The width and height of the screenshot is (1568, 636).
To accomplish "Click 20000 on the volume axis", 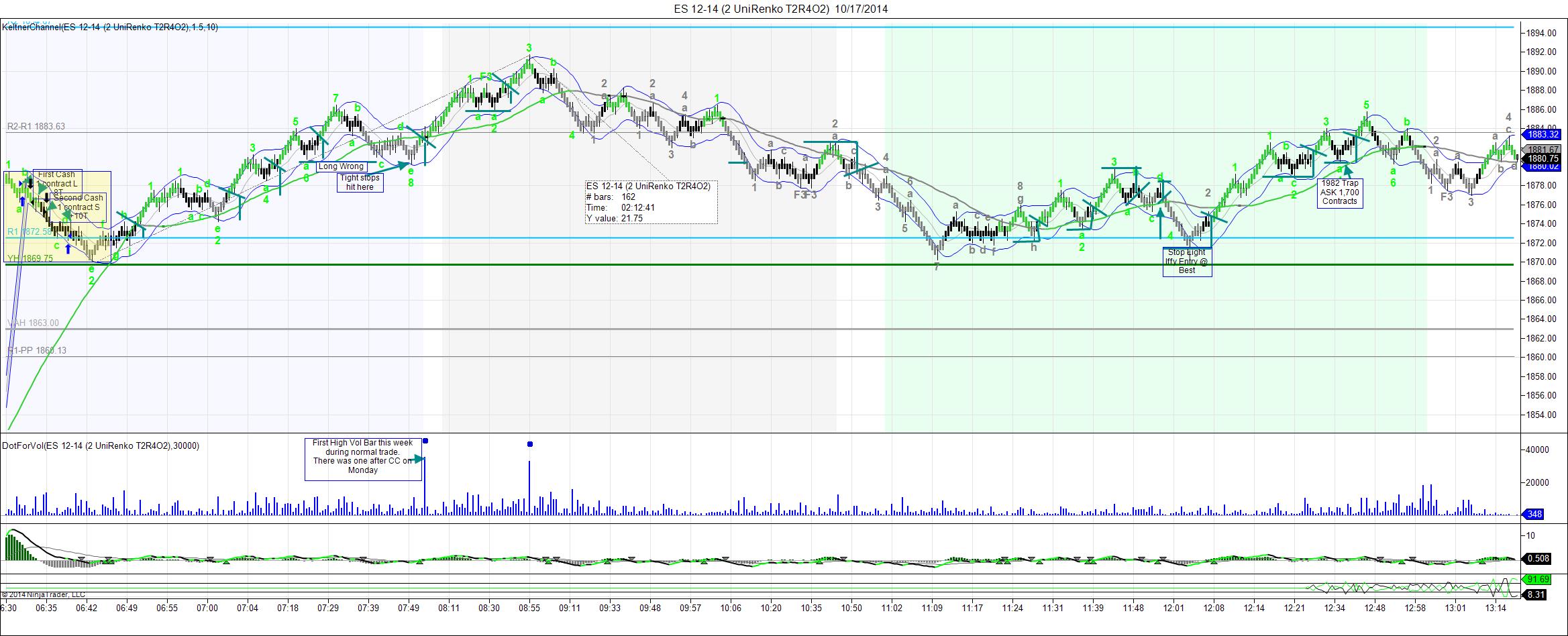I will [x=1536, y=482].
